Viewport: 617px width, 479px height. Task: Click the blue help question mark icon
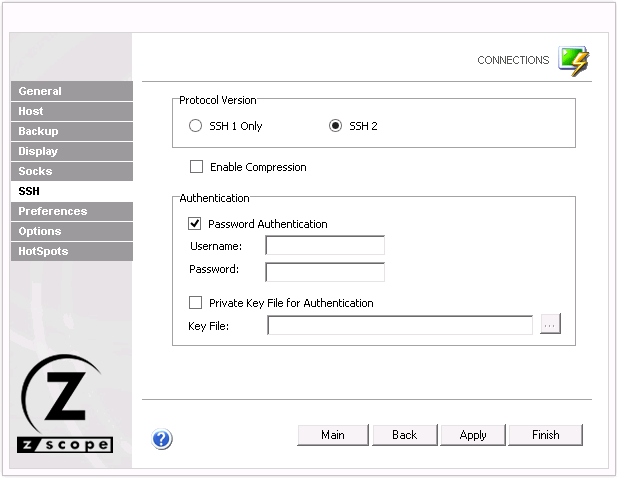(162, 438)
